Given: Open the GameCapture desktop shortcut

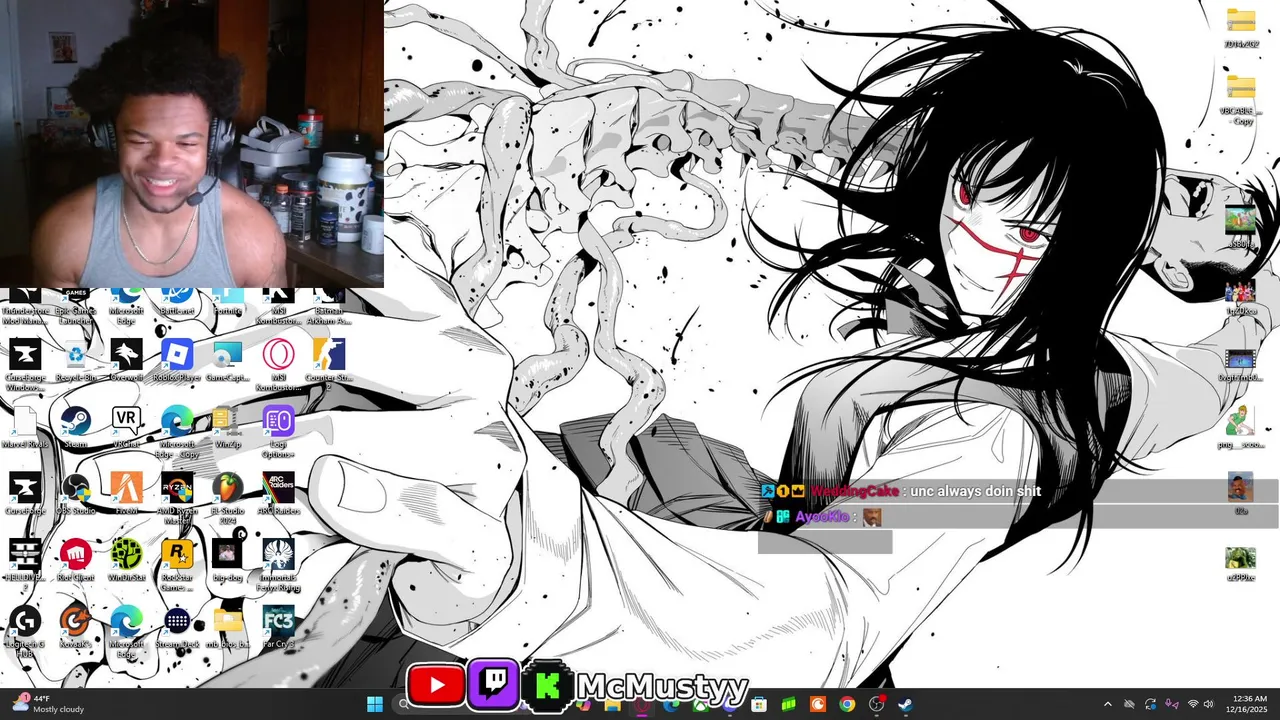Looking at the screenshot, I should click(228, 361).
